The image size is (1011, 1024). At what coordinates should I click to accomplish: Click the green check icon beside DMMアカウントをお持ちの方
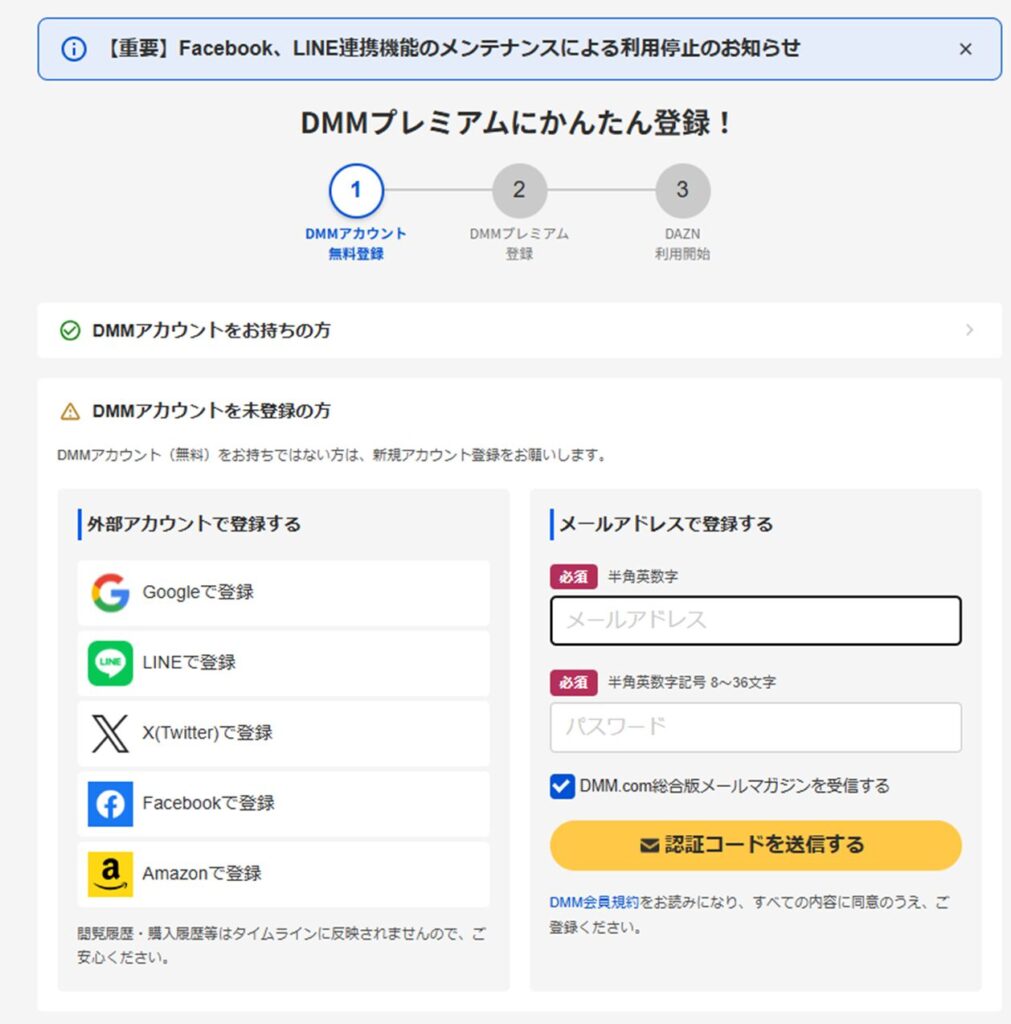71,330
